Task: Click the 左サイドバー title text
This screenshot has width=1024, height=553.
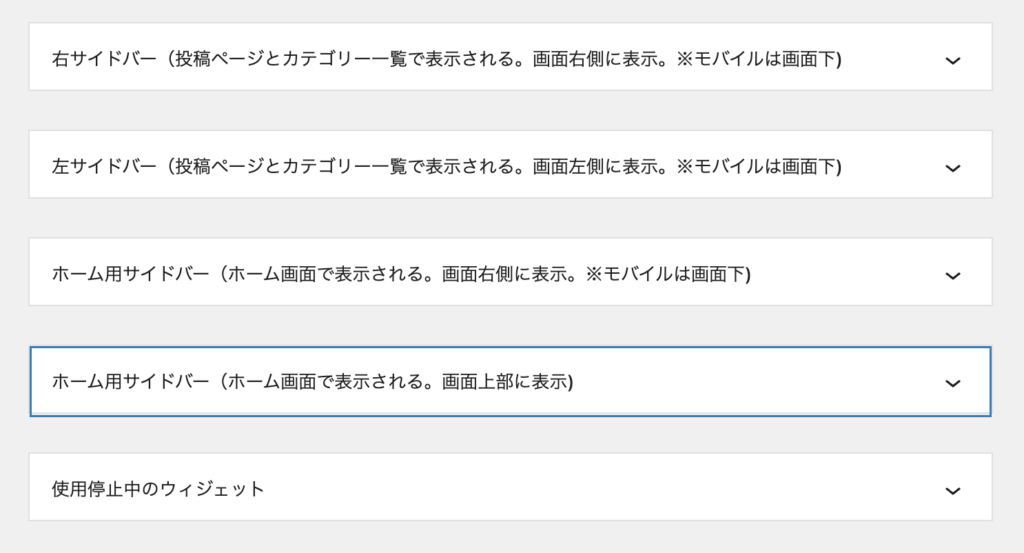Action: point(104,166)
